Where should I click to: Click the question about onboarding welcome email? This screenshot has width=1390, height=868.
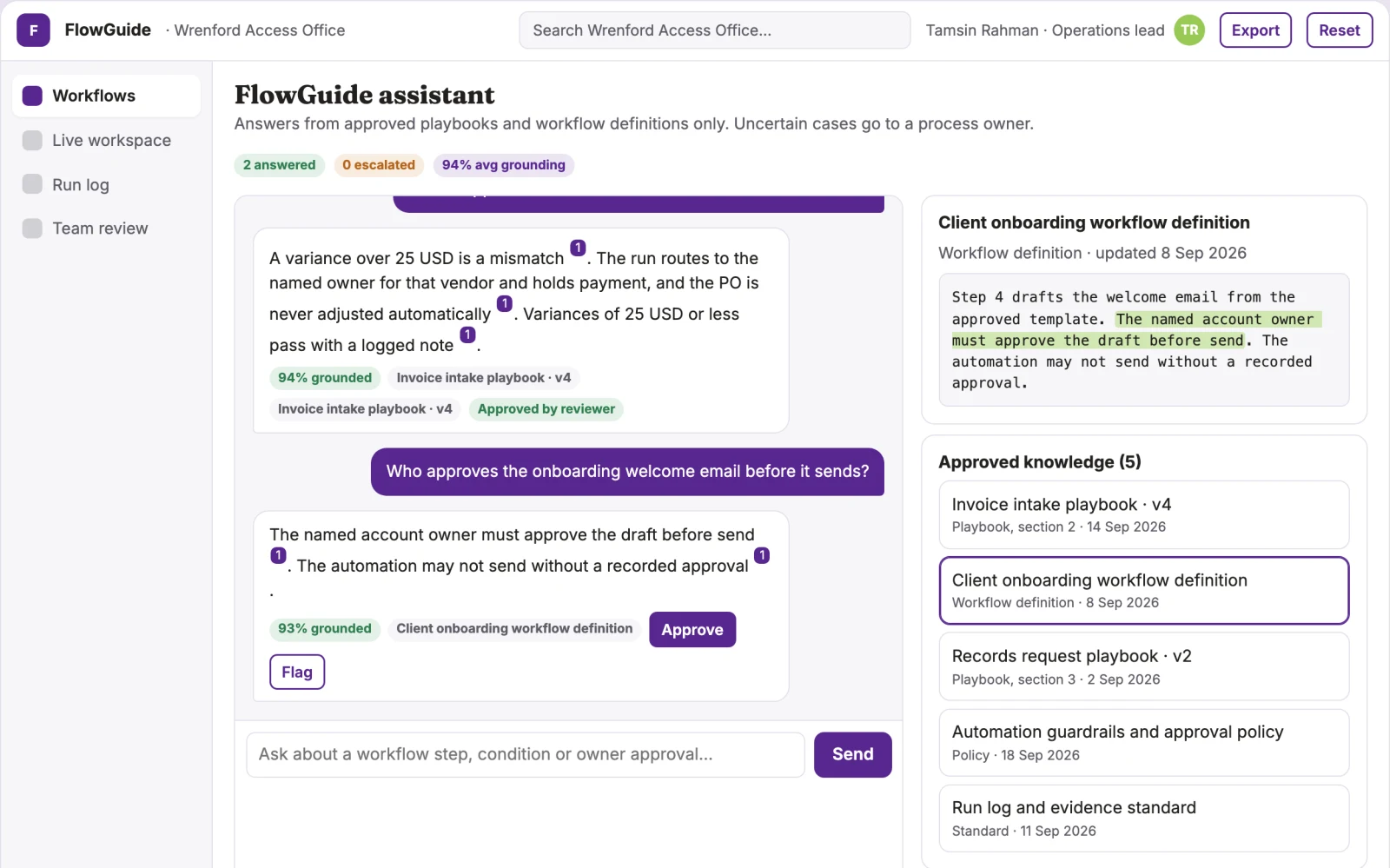pyautogui.click(x=627, y=472)
